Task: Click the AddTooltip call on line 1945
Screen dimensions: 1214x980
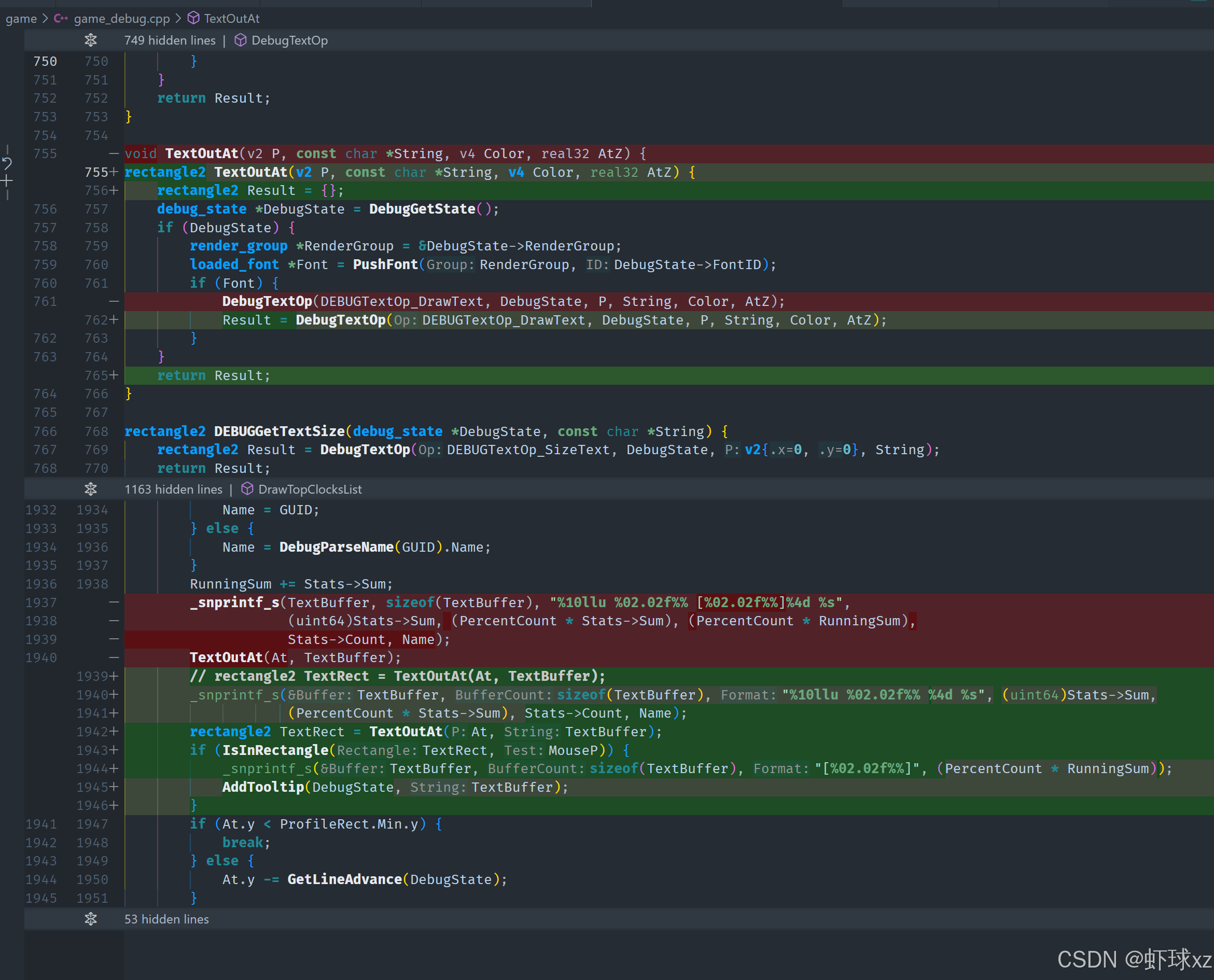Action: point(263,787)
